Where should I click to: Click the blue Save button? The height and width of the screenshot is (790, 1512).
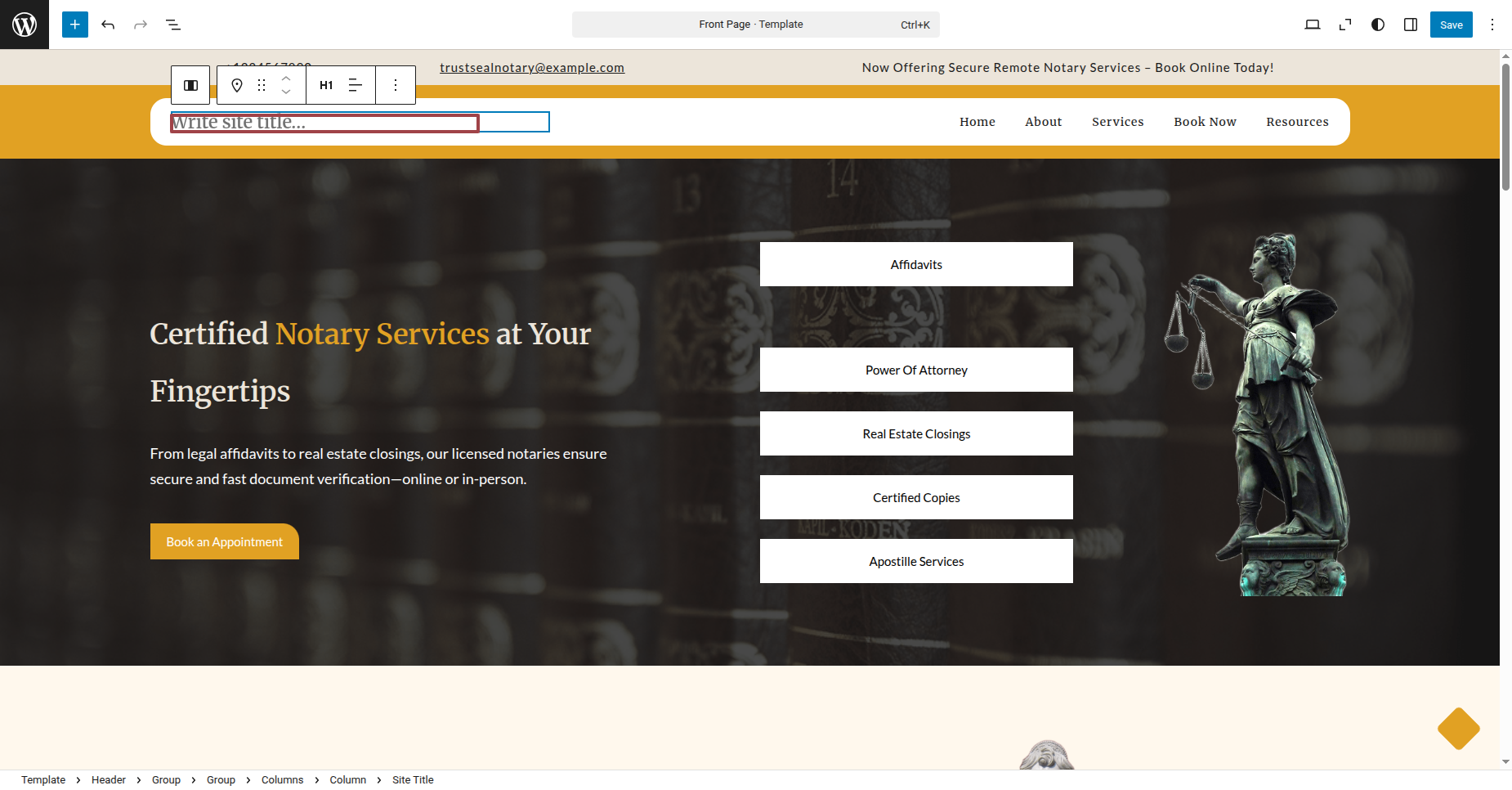pos(1452,25)
